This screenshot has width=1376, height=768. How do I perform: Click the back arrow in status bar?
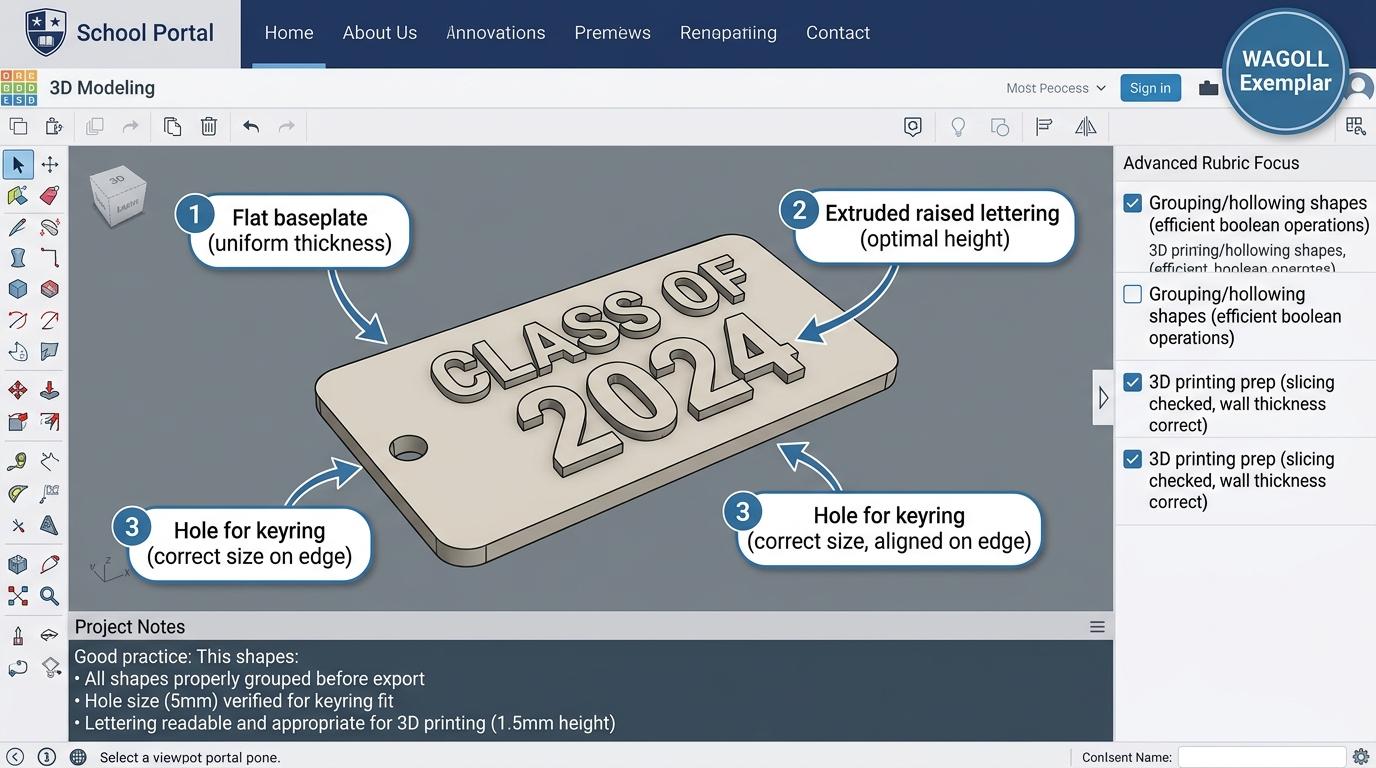coord(15,757)
